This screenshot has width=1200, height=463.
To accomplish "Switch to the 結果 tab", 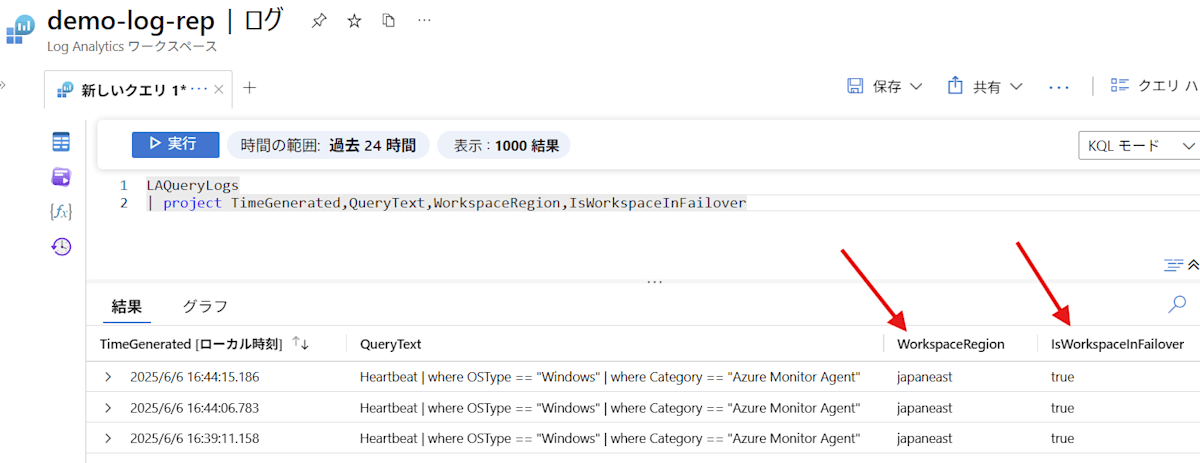I will pyautogui.click(x=126, y=306).
